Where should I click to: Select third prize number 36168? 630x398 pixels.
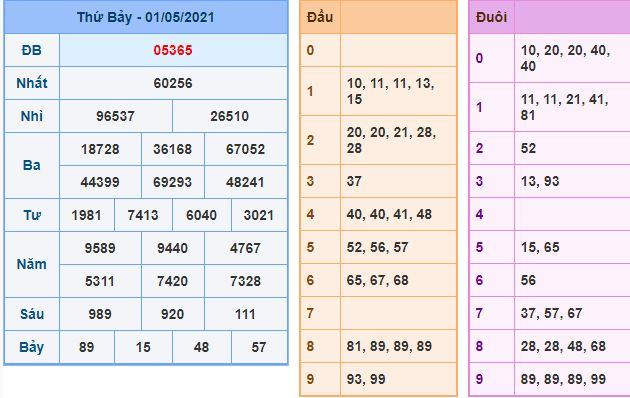tap(172, 149)
